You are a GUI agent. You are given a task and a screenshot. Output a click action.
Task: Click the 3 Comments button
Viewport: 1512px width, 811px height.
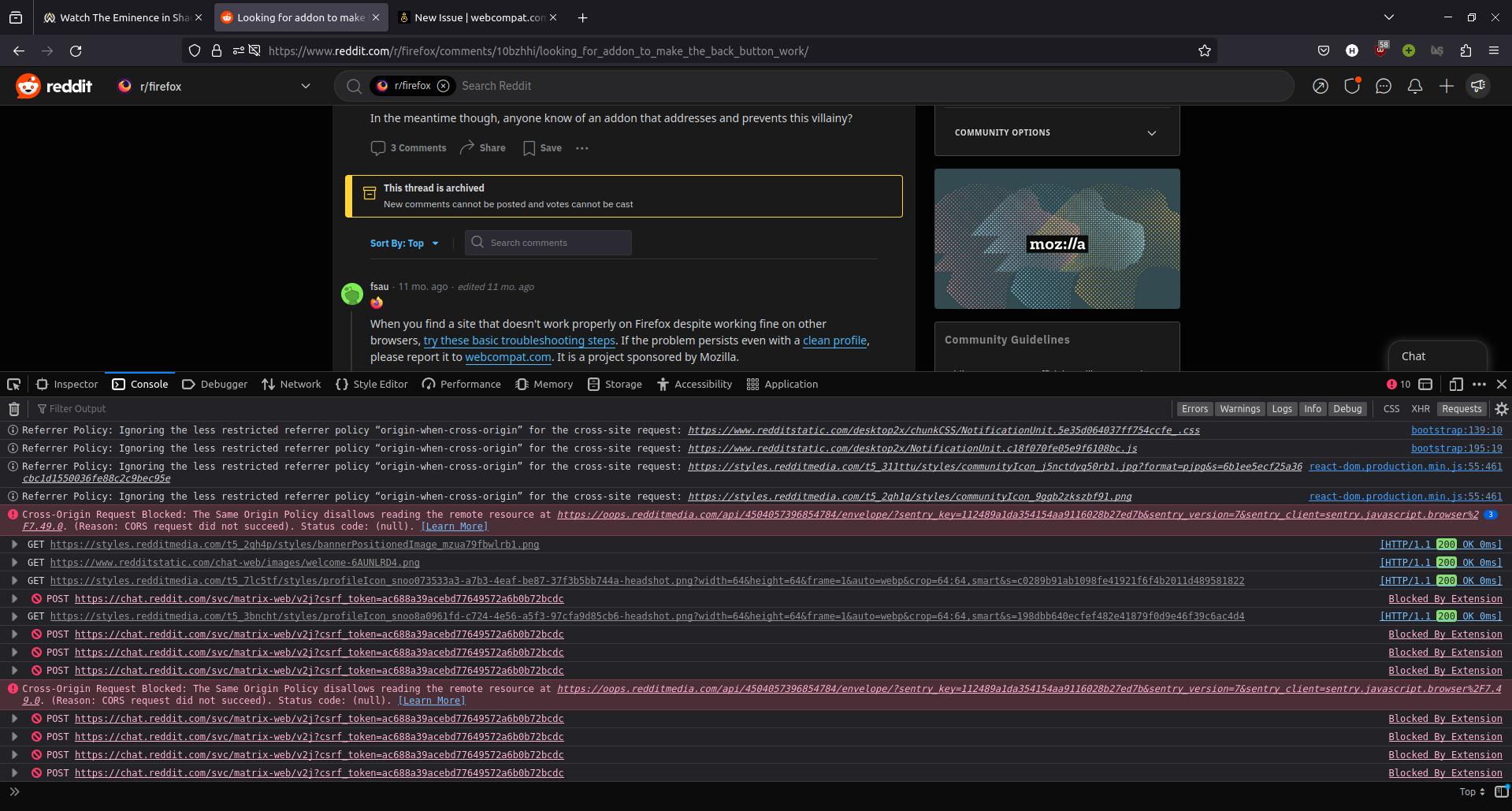[408, 147]
